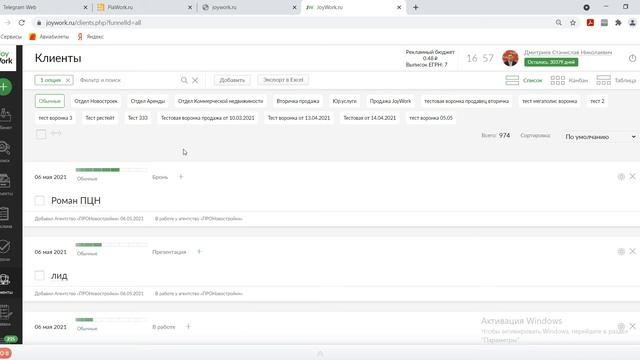Check the ЛИД client checkbox
The image size is (640, 360).
(39, 276)
